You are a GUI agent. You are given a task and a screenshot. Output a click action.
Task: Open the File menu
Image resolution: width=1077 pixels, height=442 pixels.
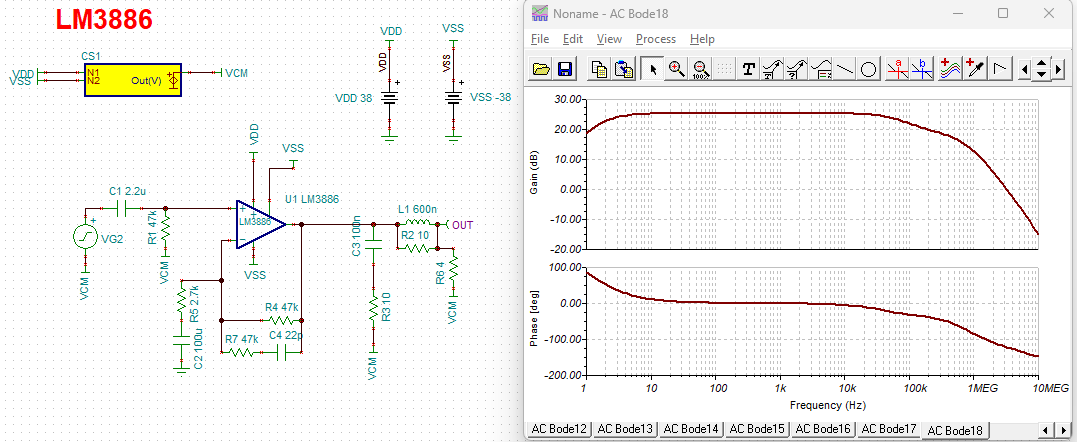click(x=540, y=39)
